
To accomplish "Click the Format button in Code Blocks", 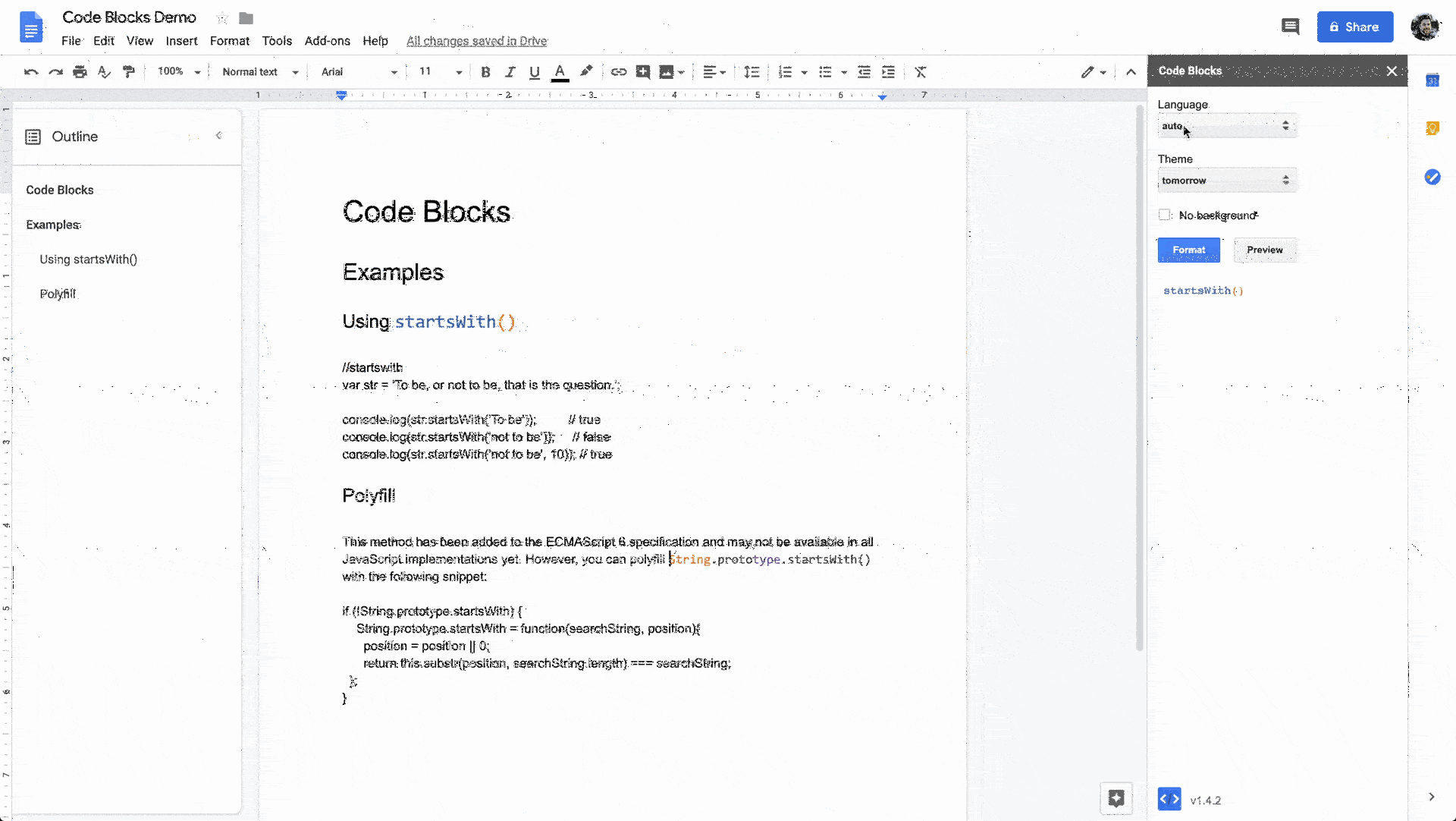I will click(x=1188, y=250).
